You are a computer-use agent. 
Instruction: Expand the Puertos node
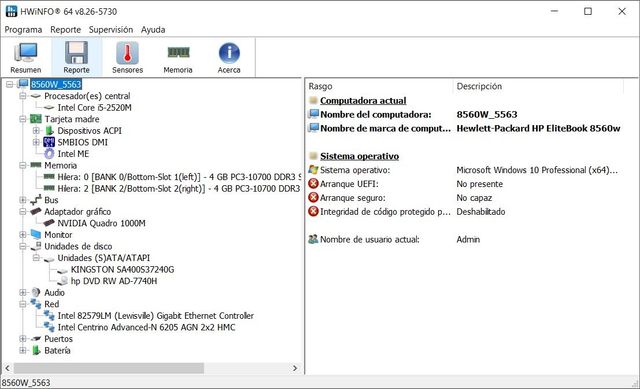pos(23,339)
